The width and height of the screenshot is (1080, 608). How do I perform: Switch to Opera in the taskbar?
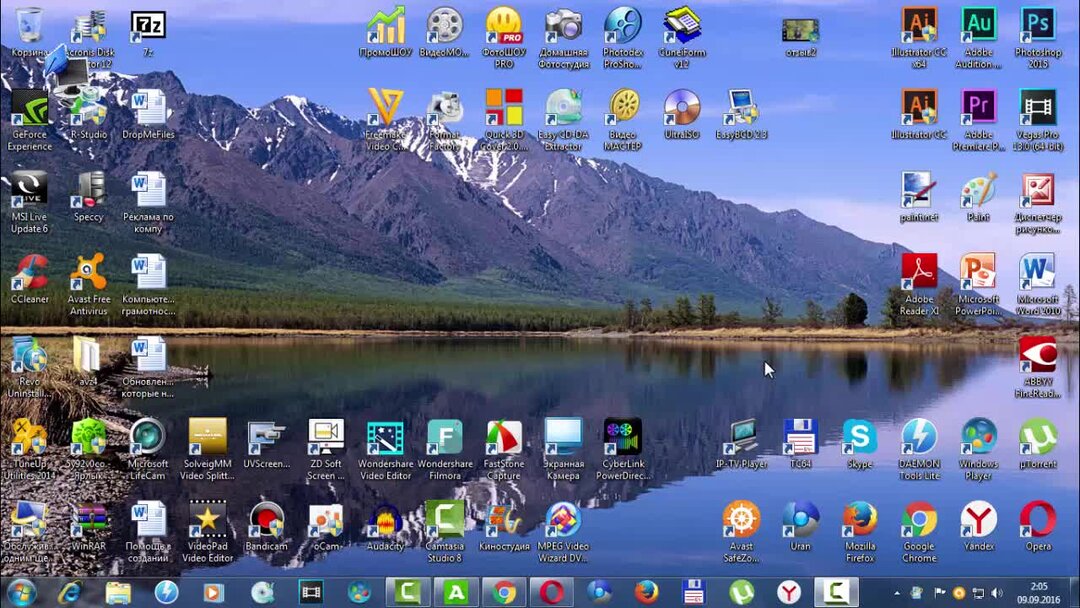pyautogui.click(x=552, y=592)
